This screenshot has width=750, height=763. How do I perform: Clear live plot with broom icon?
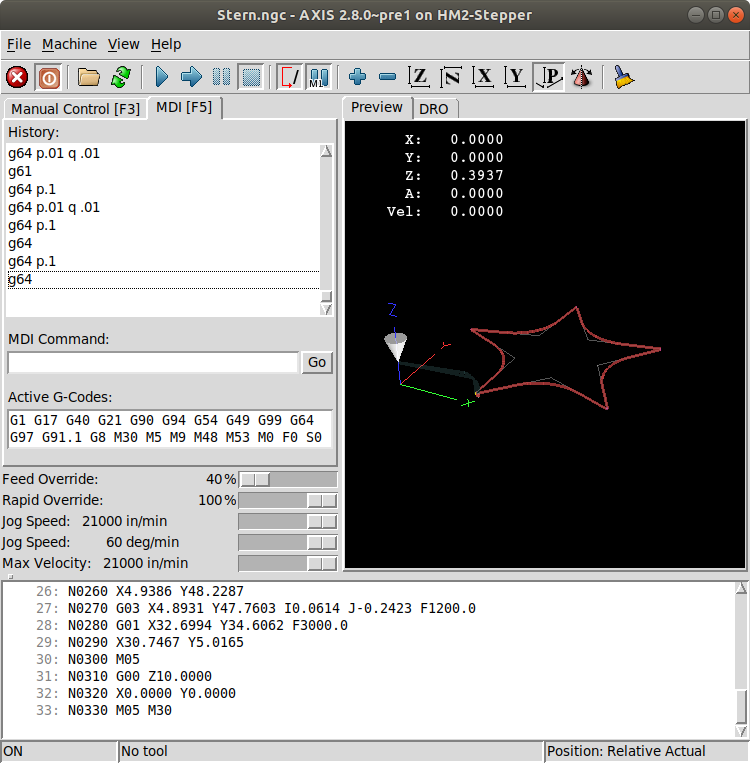623,77
